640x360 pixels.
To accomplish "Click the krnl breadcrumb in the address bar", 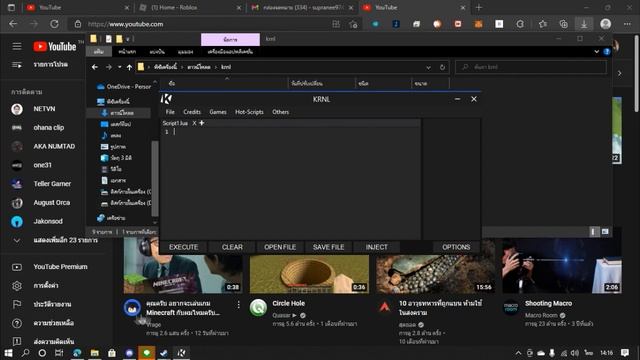I will click(x=226, y=67).
